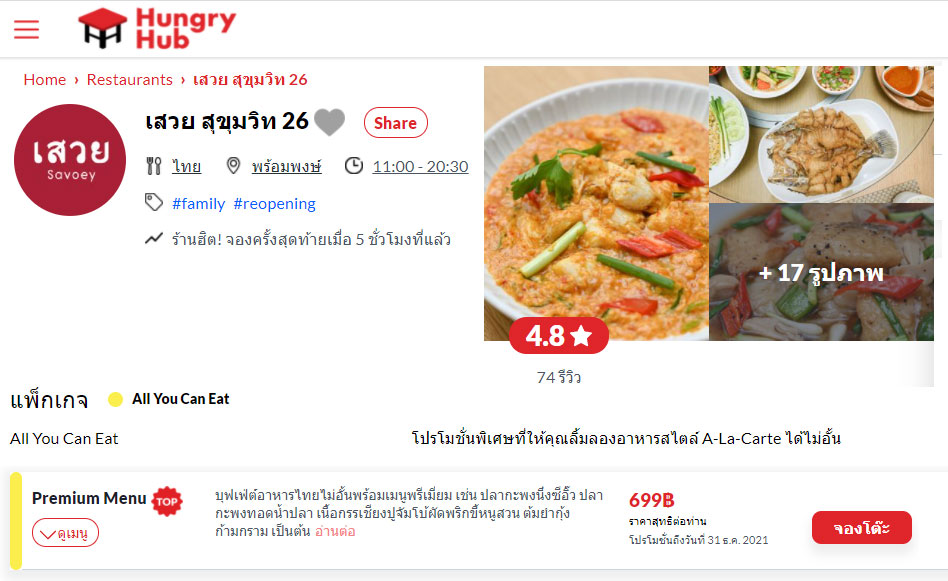
Task: Click the TOP badge on Premium Menu
Action: [x=167, y=501]
